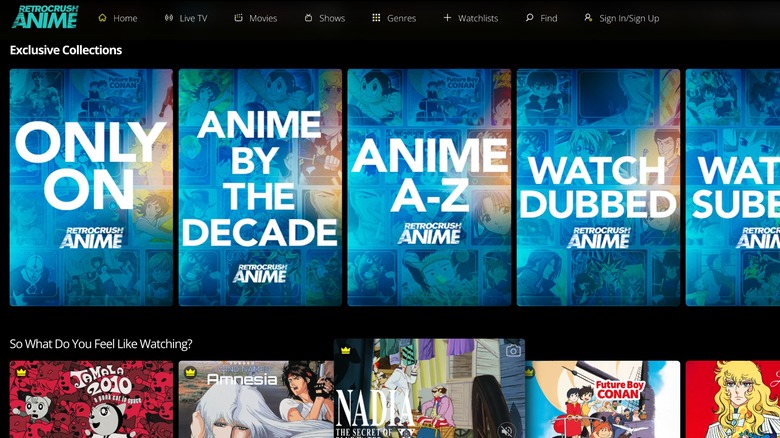Click the Movies film icon

(238, 18)
